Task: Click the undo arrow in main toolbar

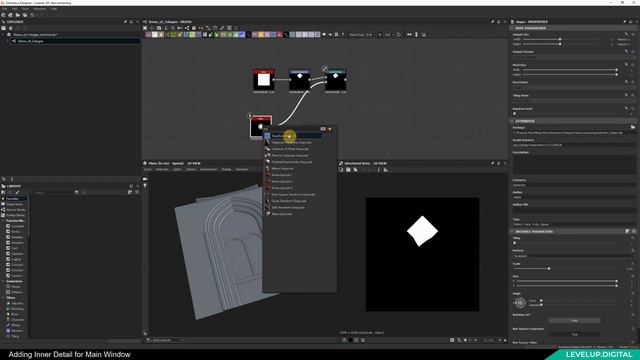Action: click(x=32, y=15)
